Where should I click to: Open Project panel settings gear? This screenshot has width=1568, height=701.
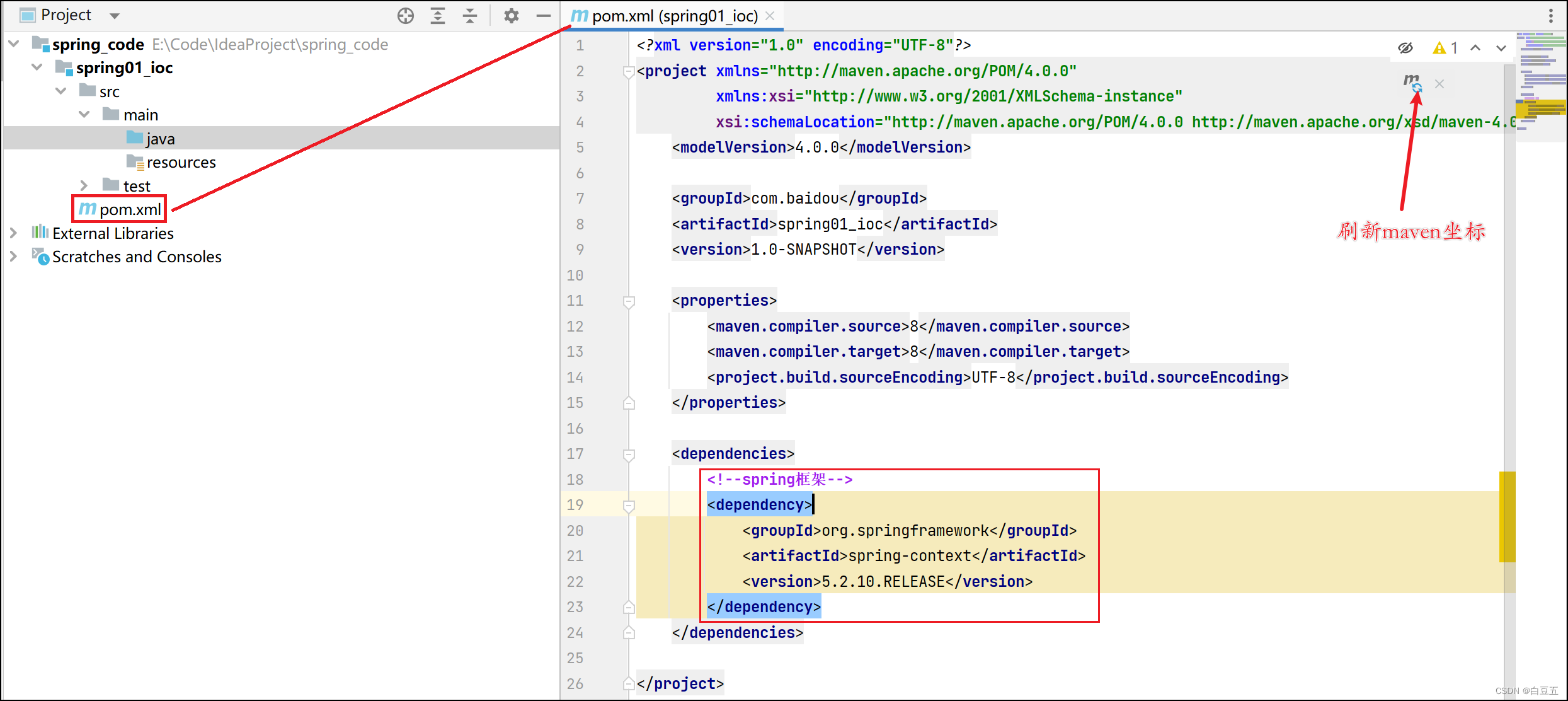pyautogui.click(x=511, y=16)
